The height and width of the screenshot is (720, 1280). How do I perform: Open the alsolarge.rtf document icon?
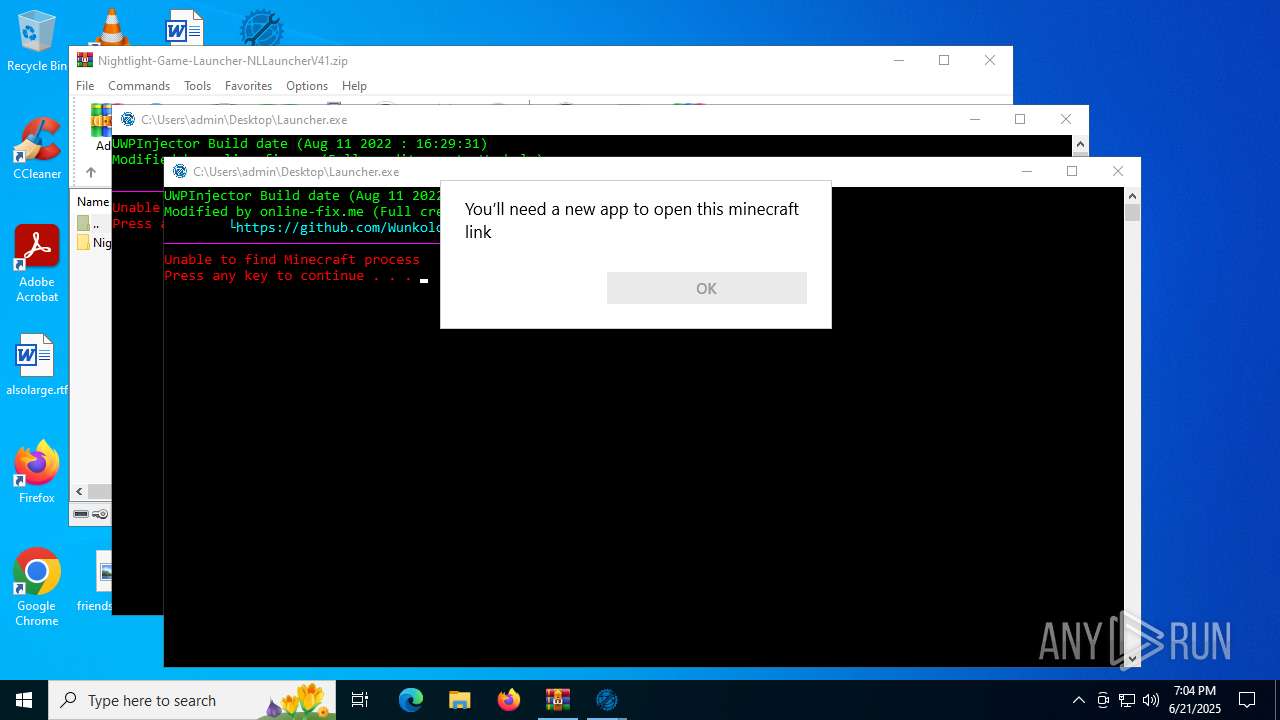[x=37, y=365]
